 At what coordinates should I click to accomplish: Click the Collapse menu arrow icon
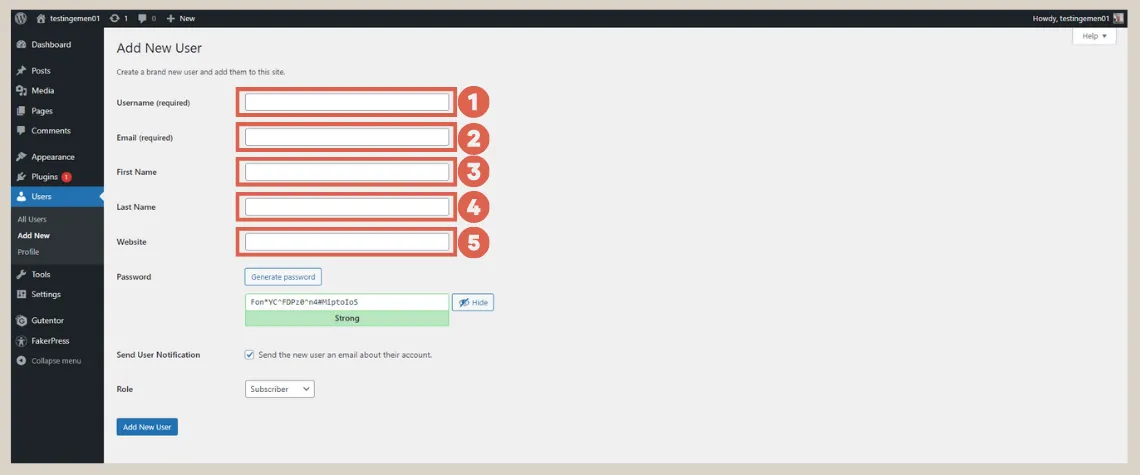point(21,361)
